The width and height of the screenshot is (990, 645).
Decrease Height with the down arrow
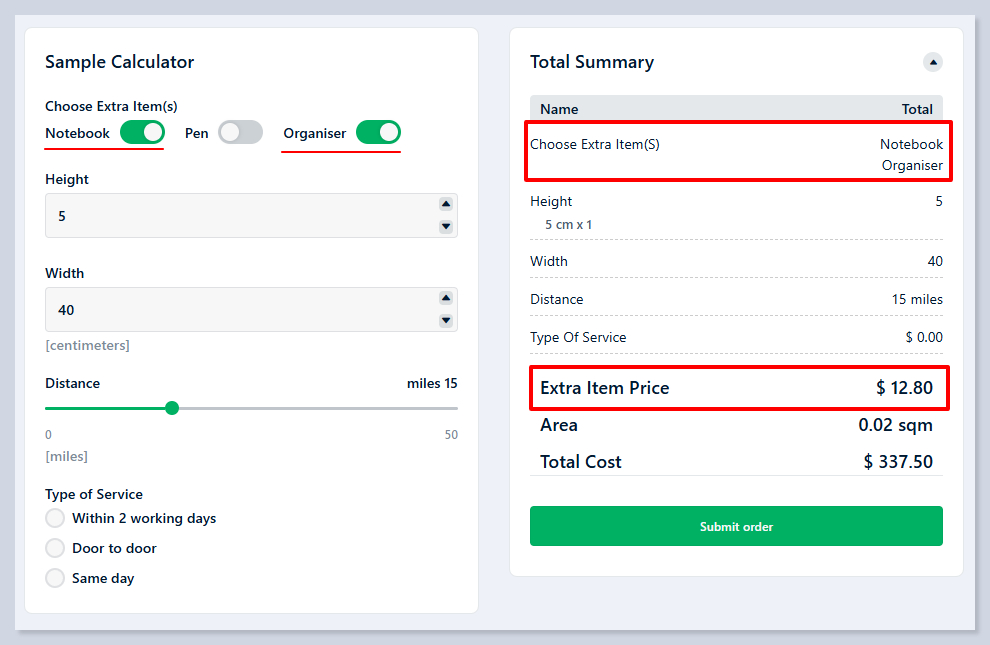[446, 227]
